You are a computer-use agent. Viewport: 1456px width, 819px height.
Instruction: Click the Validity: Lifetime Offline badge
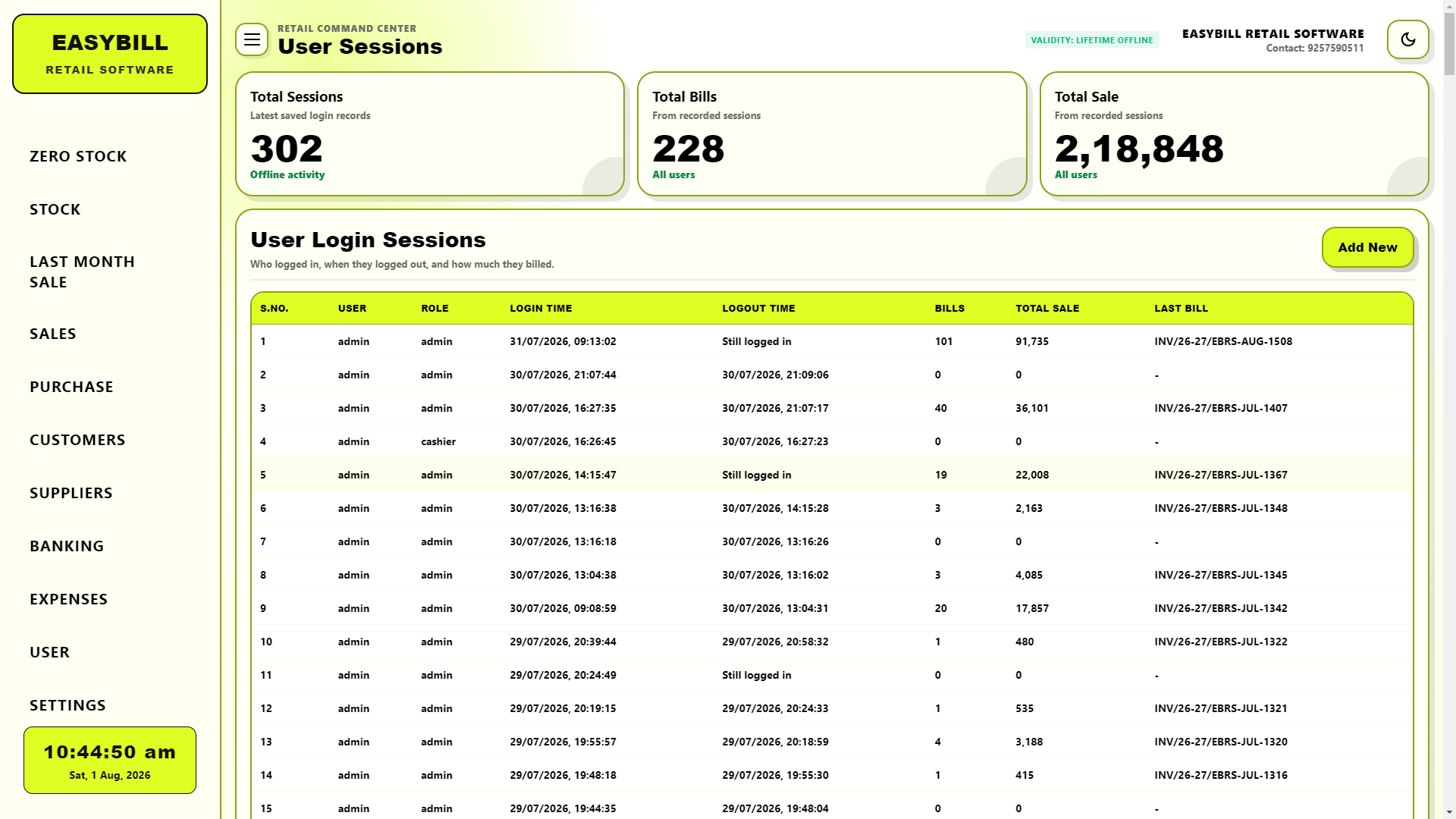coord(1092,40)
